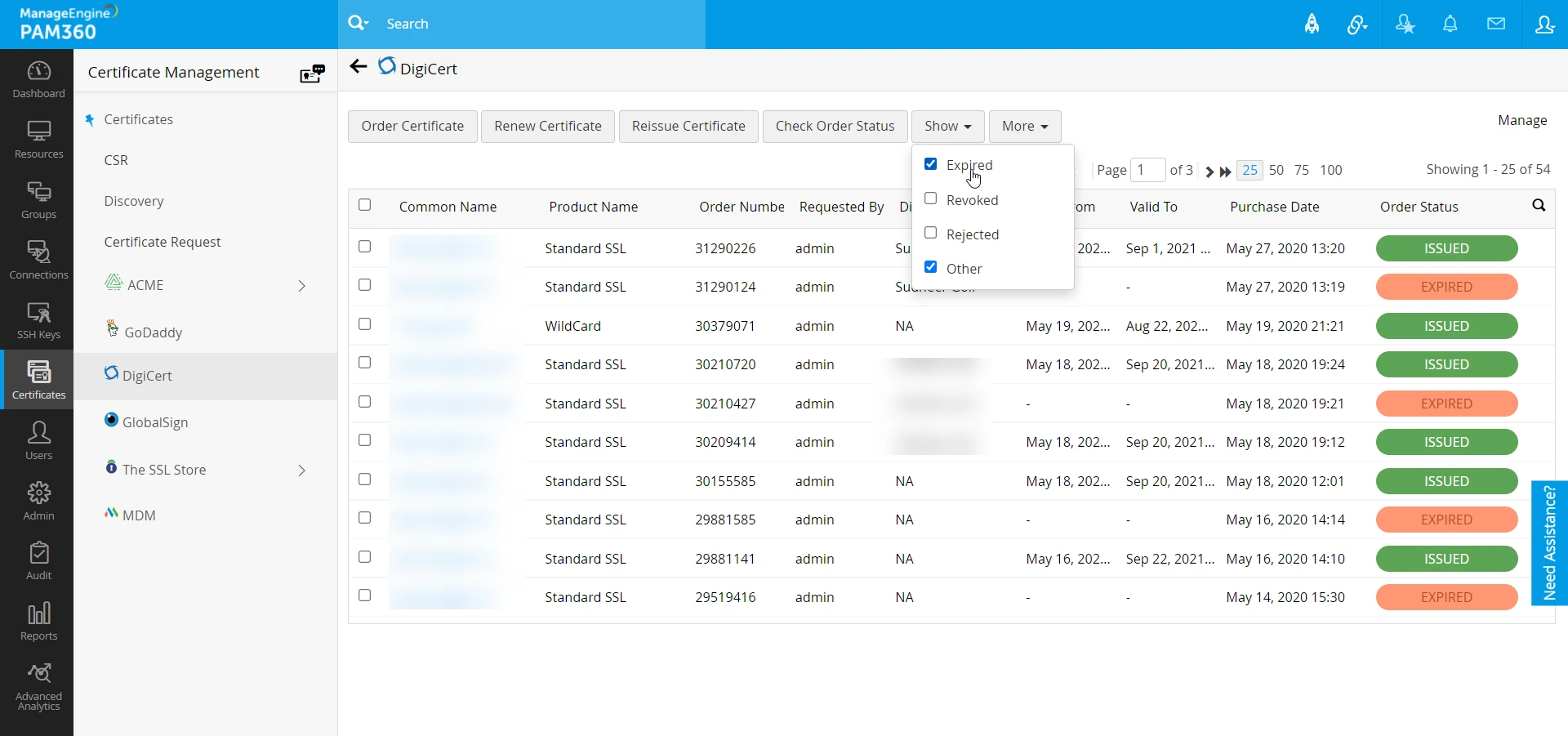Select GlobalSign in the certificate menu
Image resolution: width=1568 pixels, height=736 pixels.
pos(155,422)
